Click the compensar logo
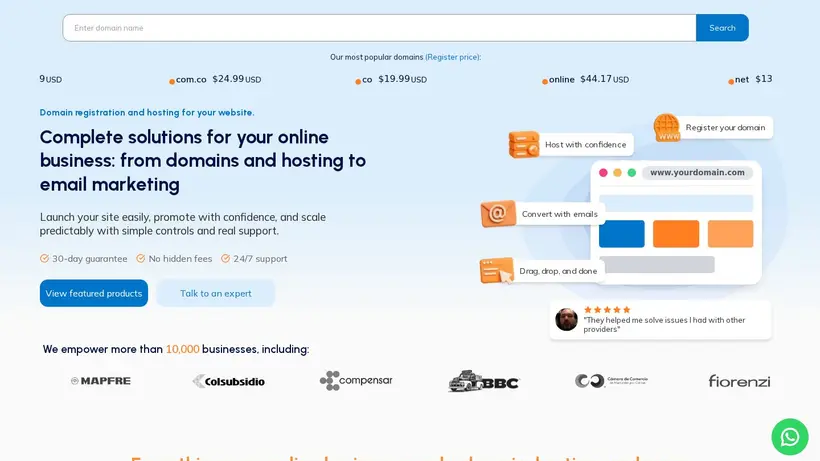 [x=356, y=381]
